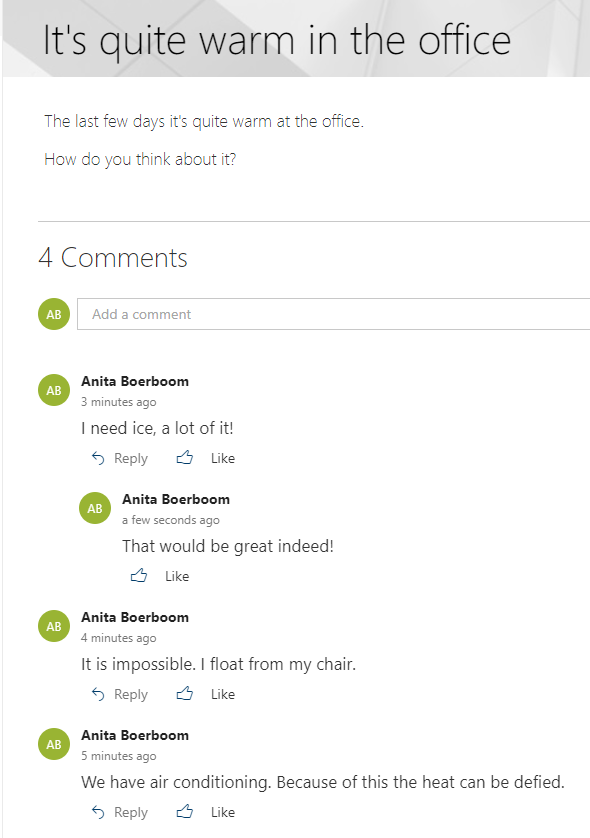
Task: Click the Reply text under "I need ice" comment
Action: (131, 459)
